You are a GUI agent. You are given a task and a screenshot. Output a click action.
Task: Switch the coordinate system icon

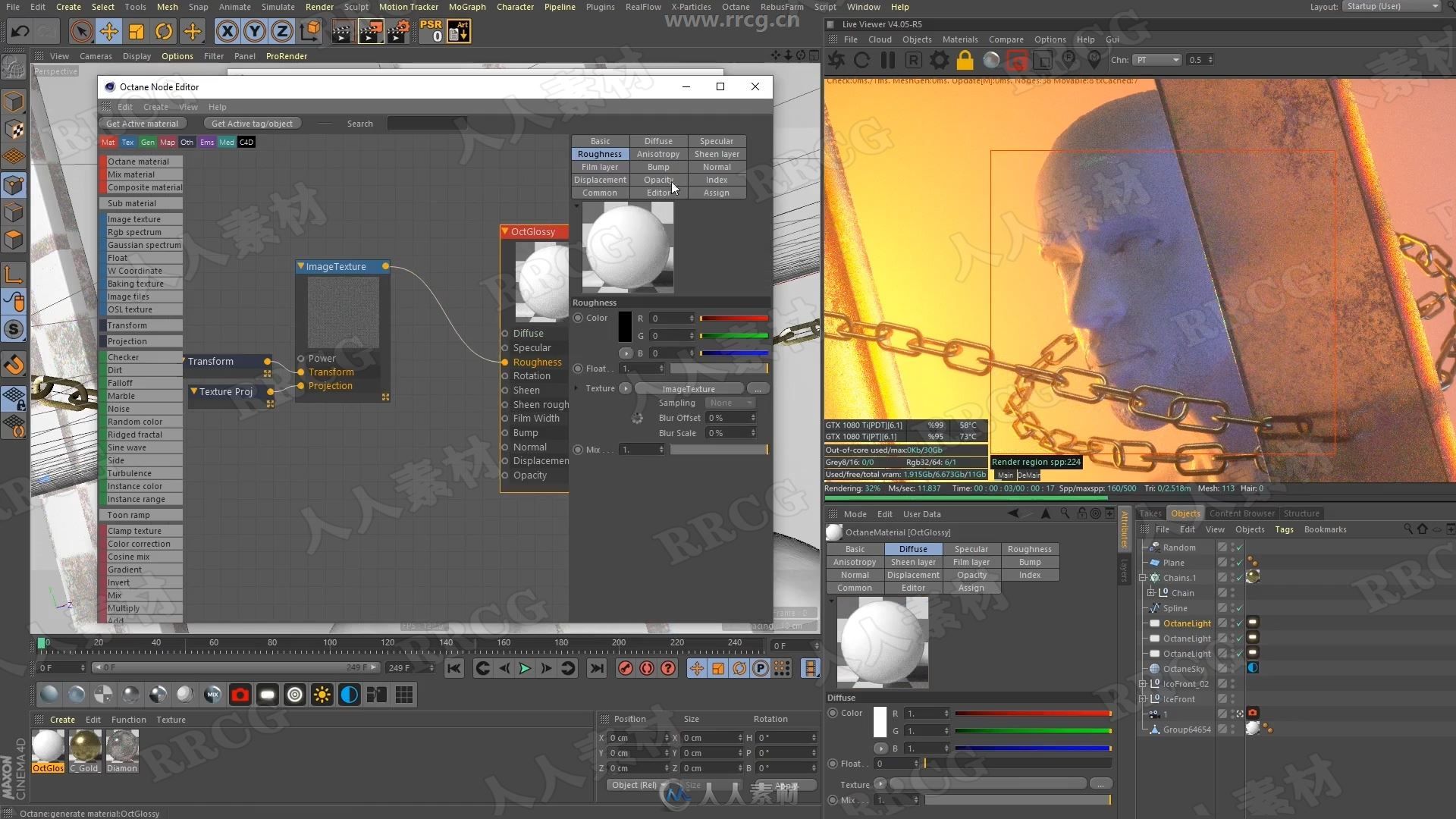pos(310,31)
